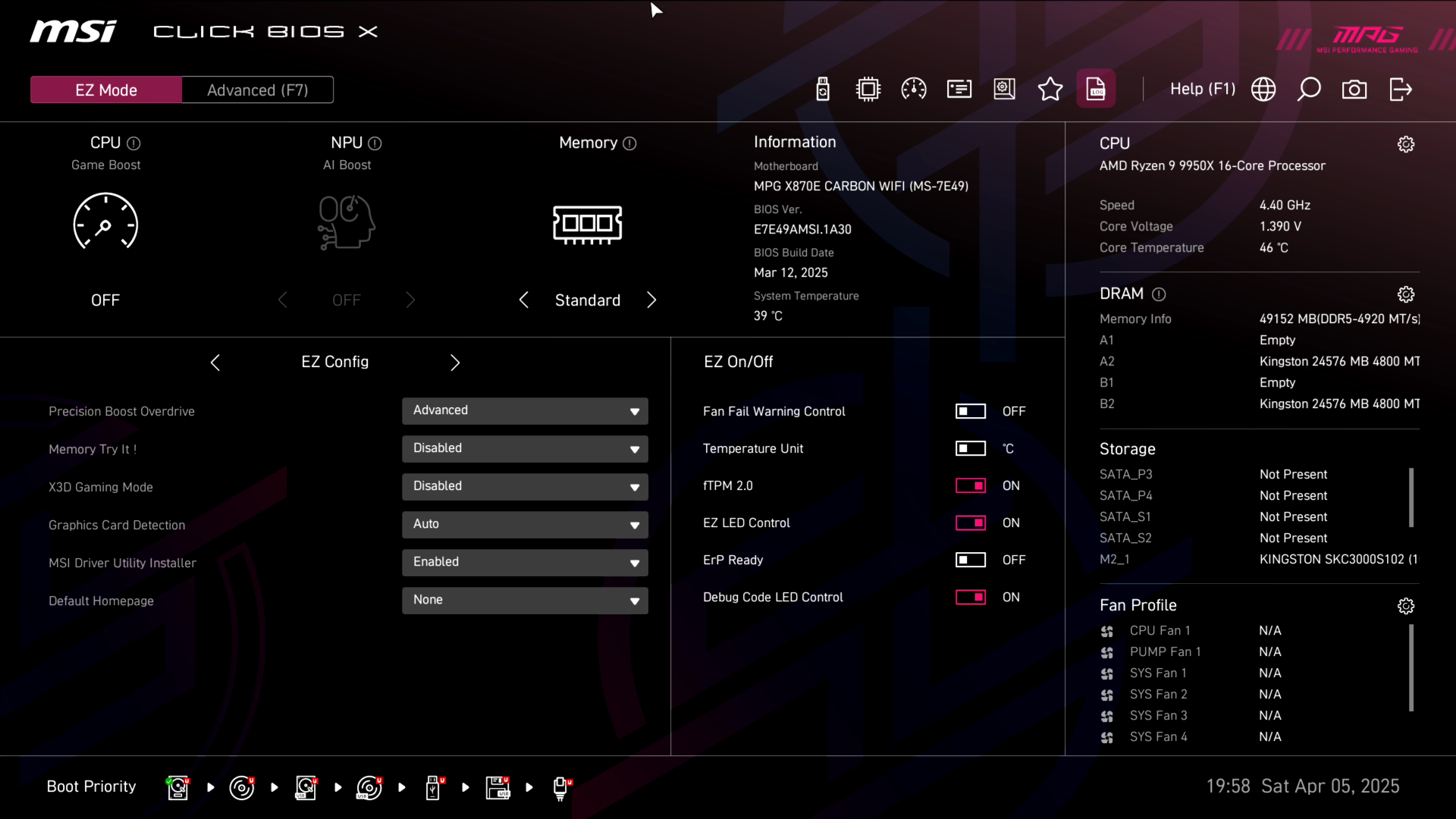The width and height of the screenshot is (1456, 819).
Task: Click the search magnifier icon
Action: click(1309, 89)
